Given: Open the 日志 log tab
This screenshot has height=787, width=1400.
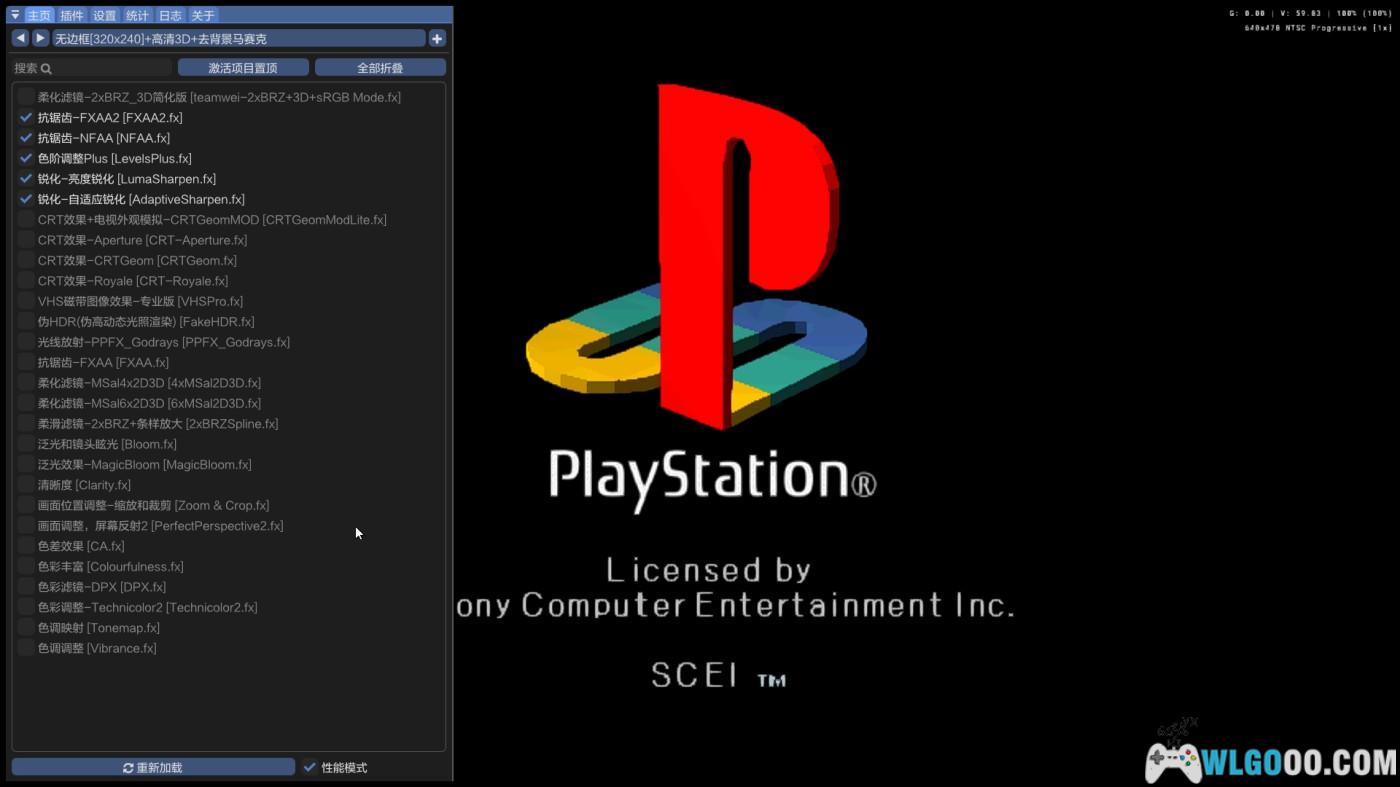Looking at the screenshot, I should [x=170, y=15].
